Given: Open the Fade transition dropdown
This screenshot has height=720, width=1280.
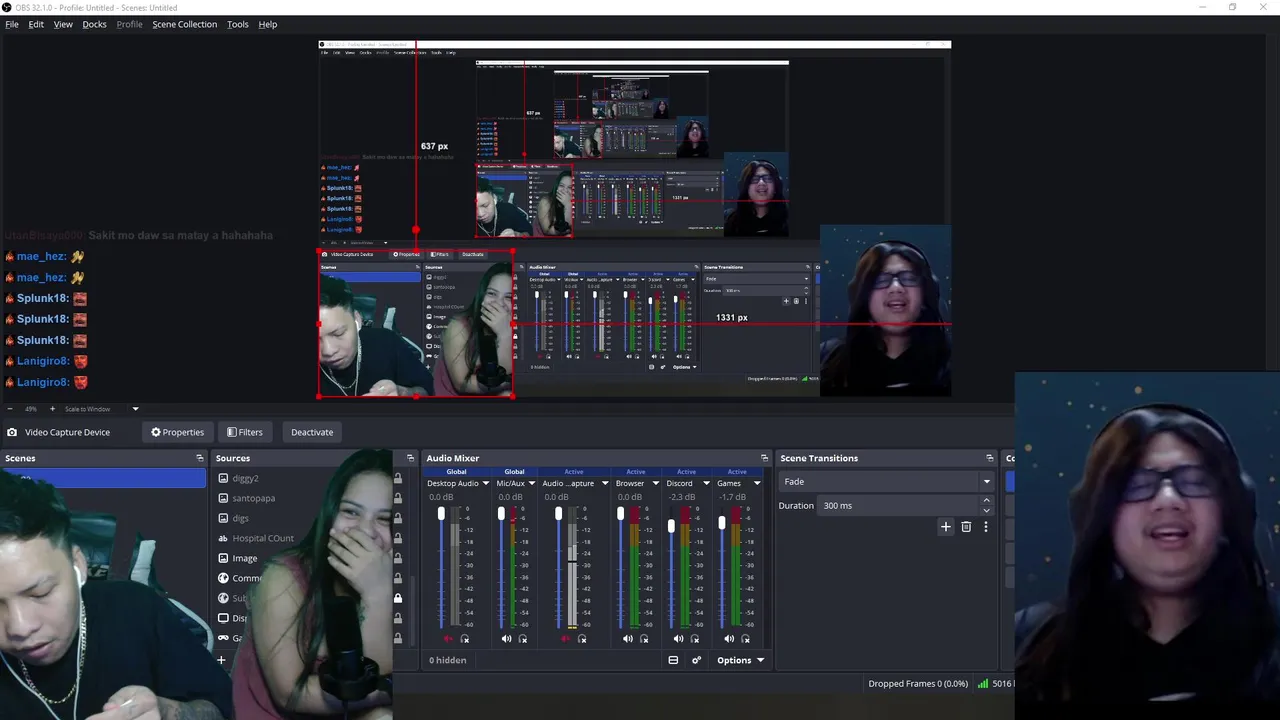Looking at the screenshot, I should (886, 481).
